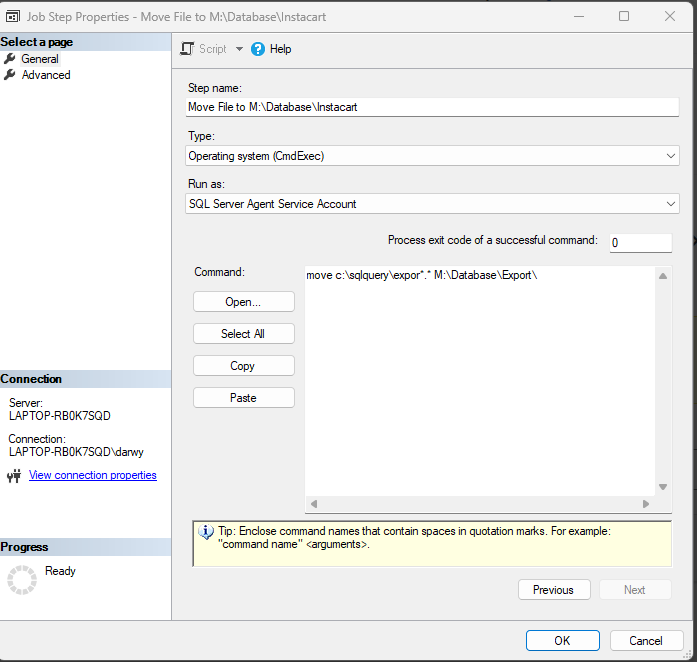Image resolution: width=697 pixels, height=662 pixels.
Task: Expand the Type dropdown
Action: click(x=671, y=156)
